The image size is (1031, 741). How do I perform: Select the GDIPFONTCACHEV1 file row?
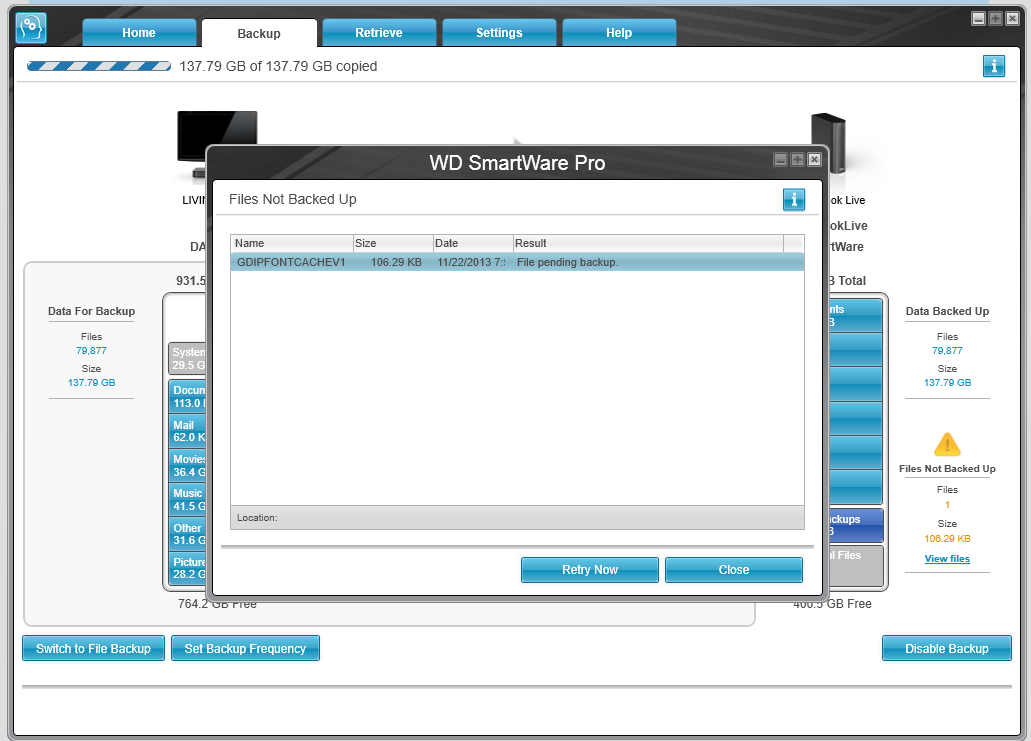[517, 262]
